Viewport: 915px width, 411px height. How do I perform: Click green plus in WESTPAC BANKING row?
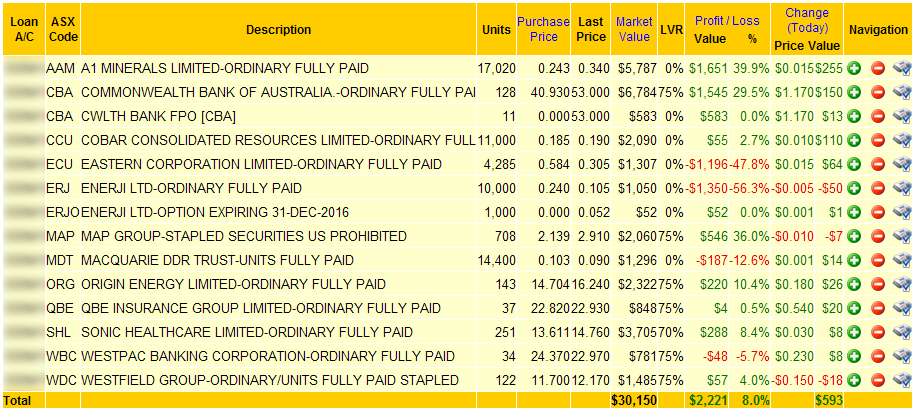click(854, 356)
